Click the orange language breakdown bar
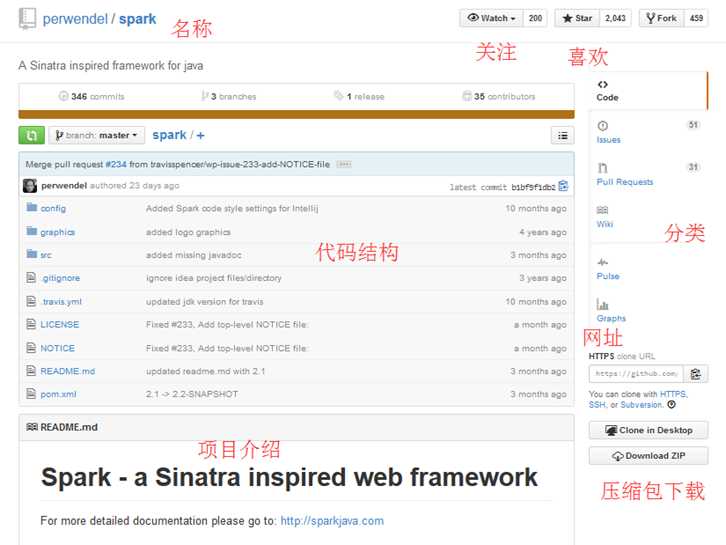 pyautogui.click(x=296, y=114)
